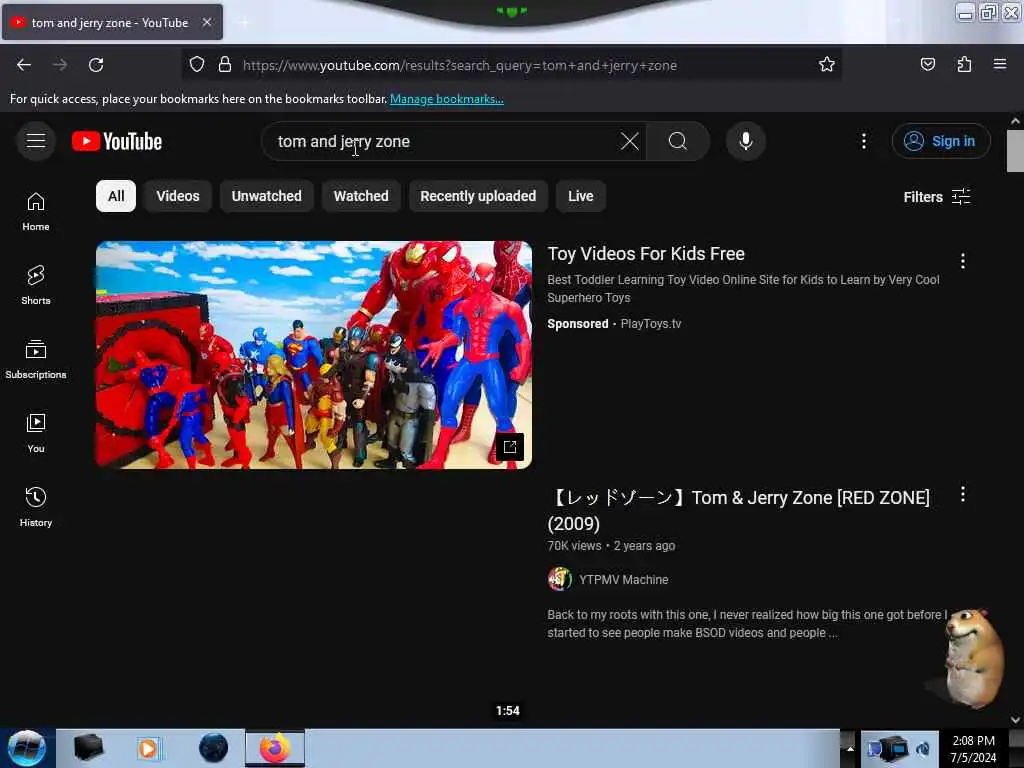Open the Windows Start orb

tap(27, 748)
